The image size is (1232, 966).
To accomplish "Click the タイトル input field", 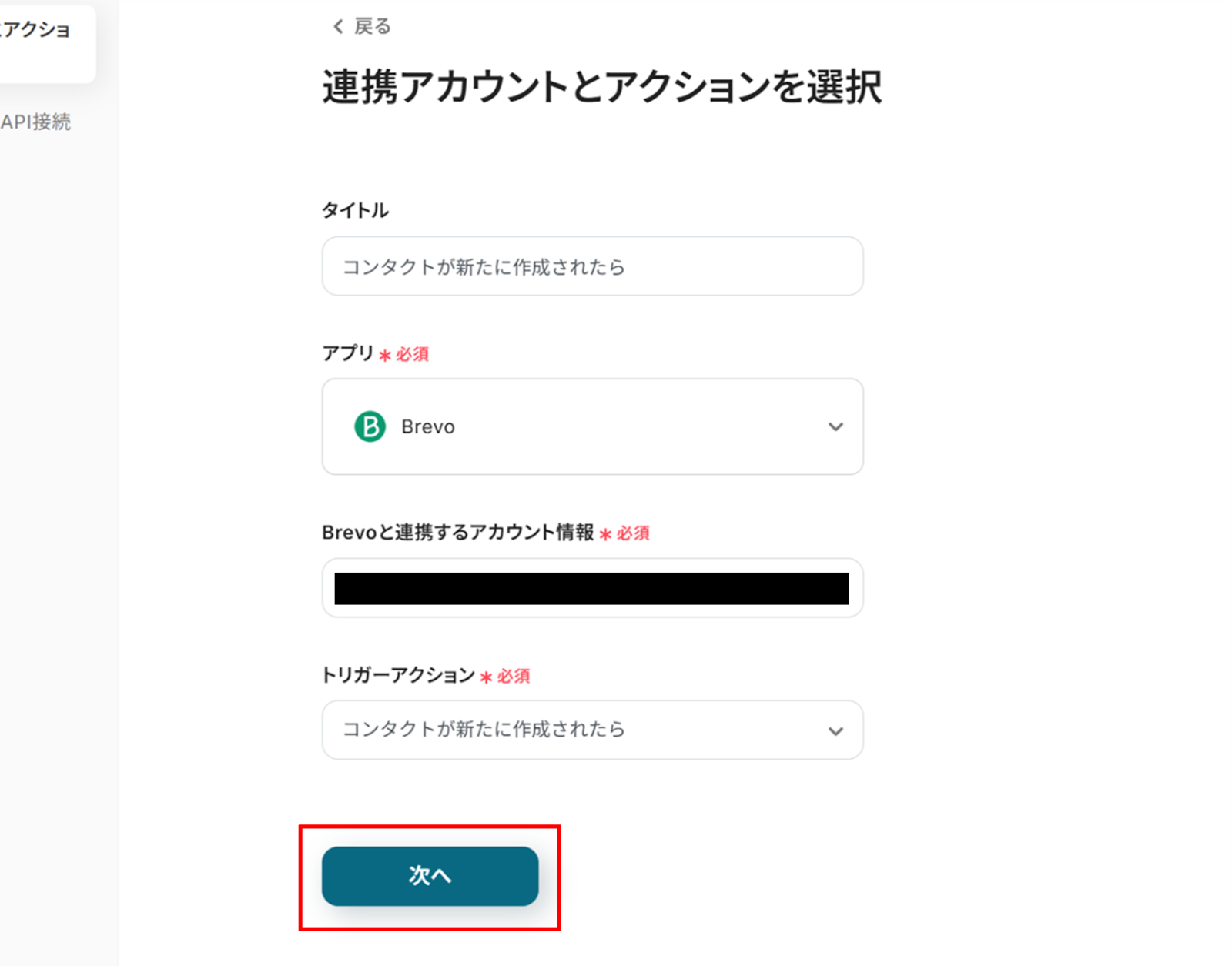I will [592, 266].
